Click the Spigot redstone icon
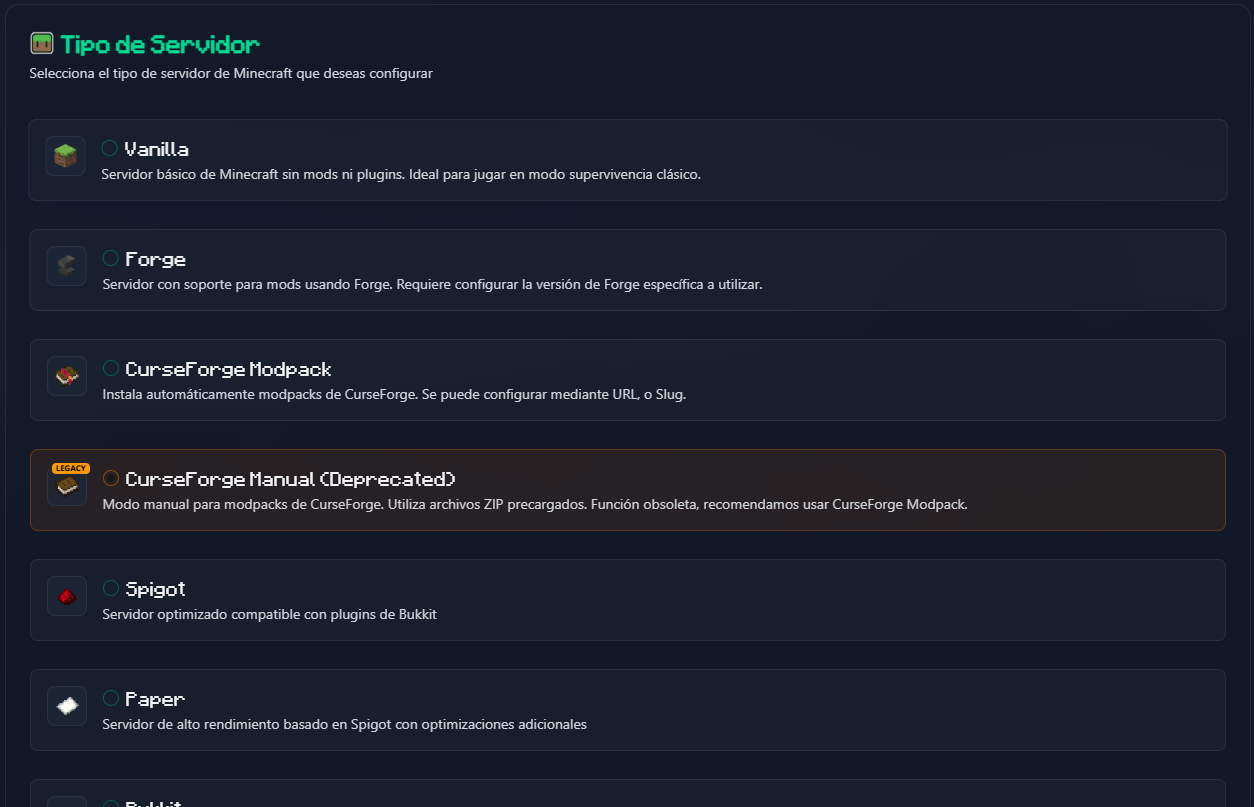Screen dimensions: 1254x807 tap(66, 597)
